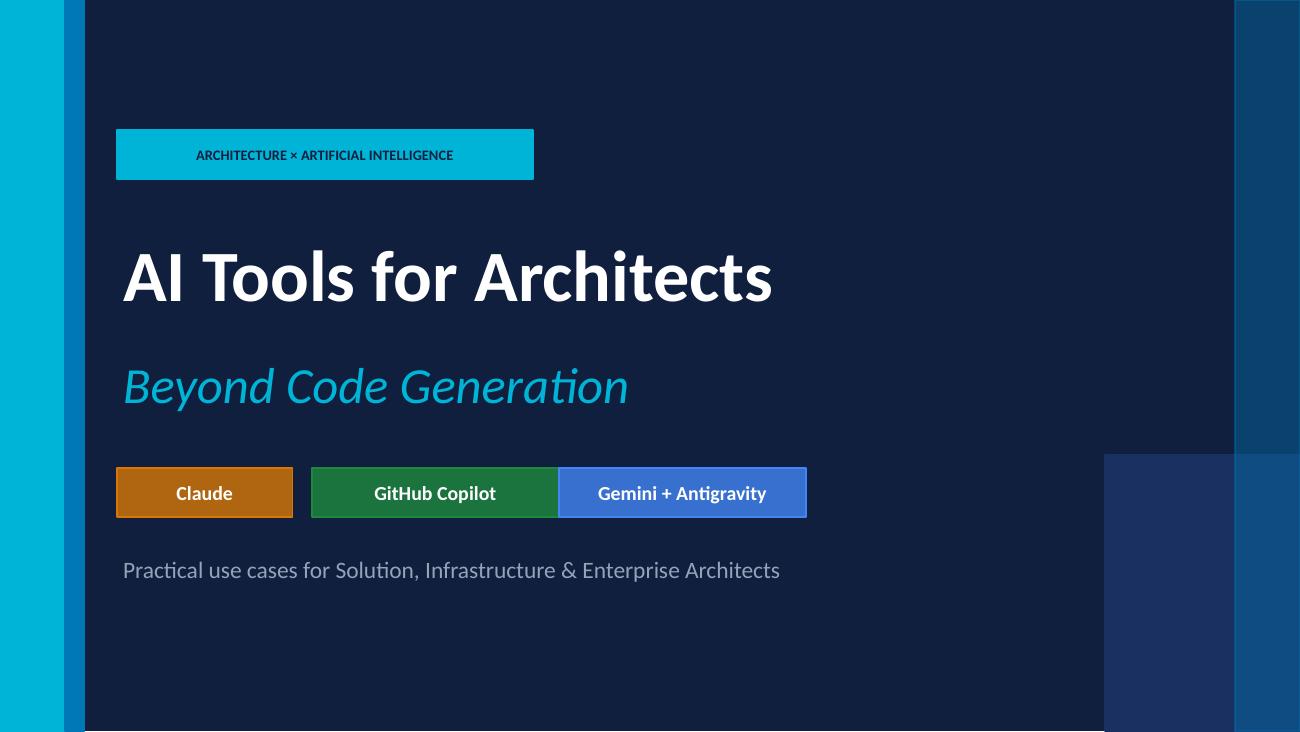The width and height of the screenshot is (1300, 732).
Task: Click the Claude orange badge
Action: tap(204, 493)
